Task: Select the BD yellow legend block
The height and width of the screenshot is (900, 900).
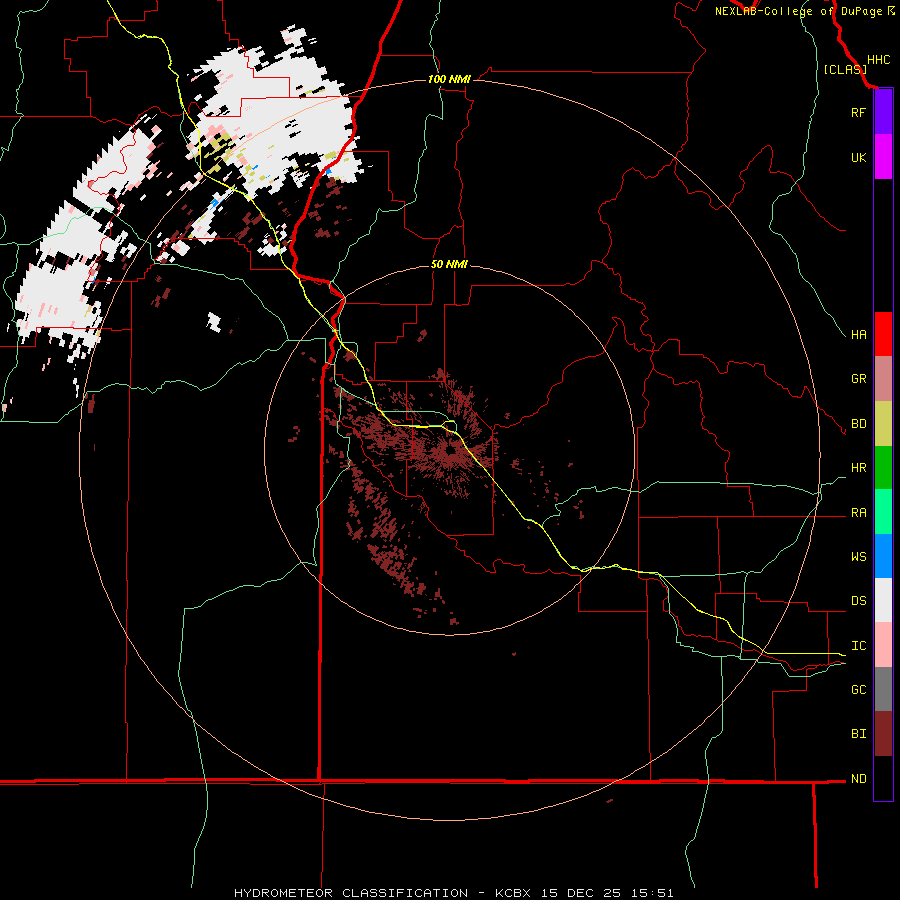Action: (x=883, y=424)
